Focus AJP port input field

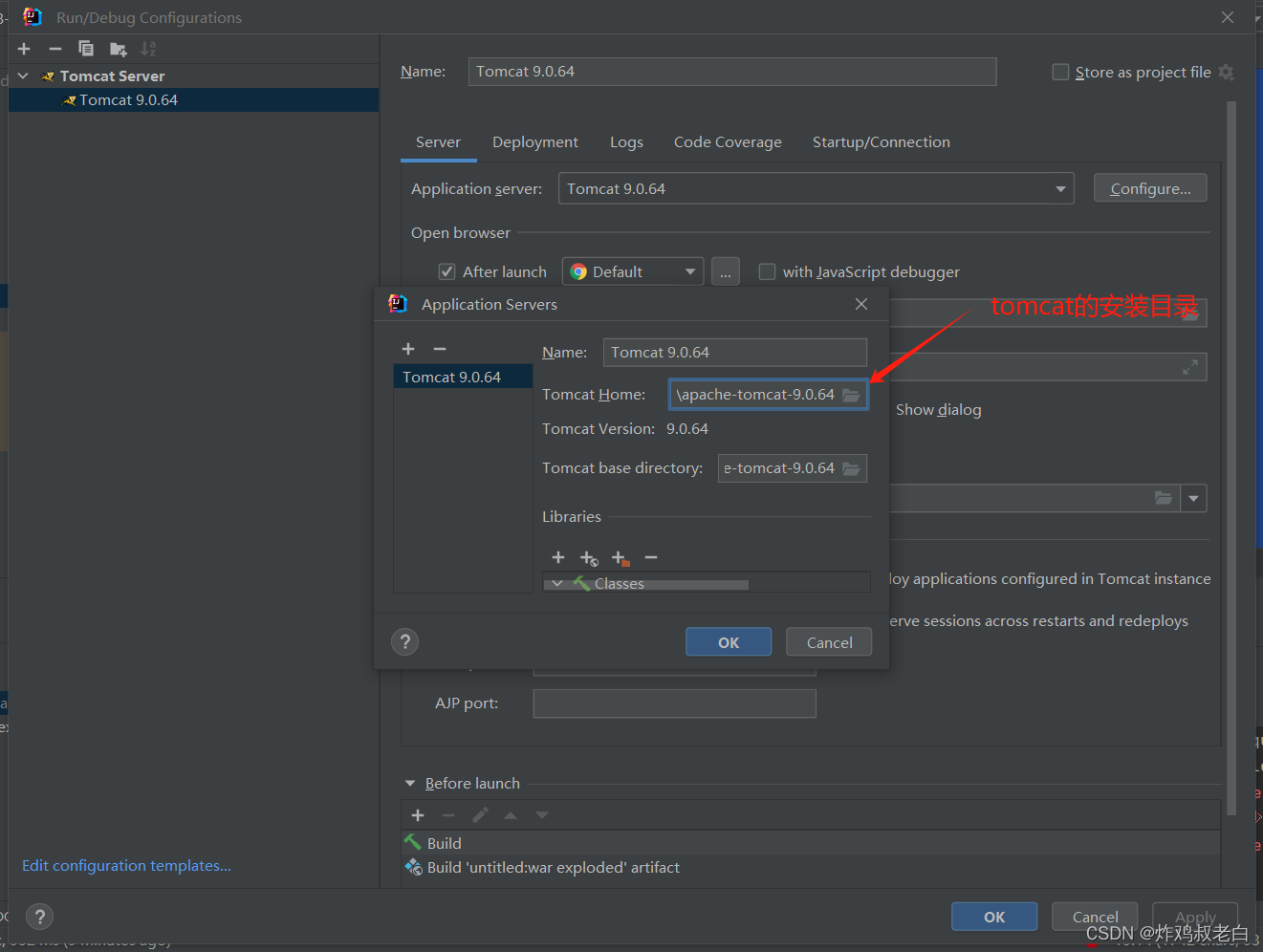[x=675, y=703]
